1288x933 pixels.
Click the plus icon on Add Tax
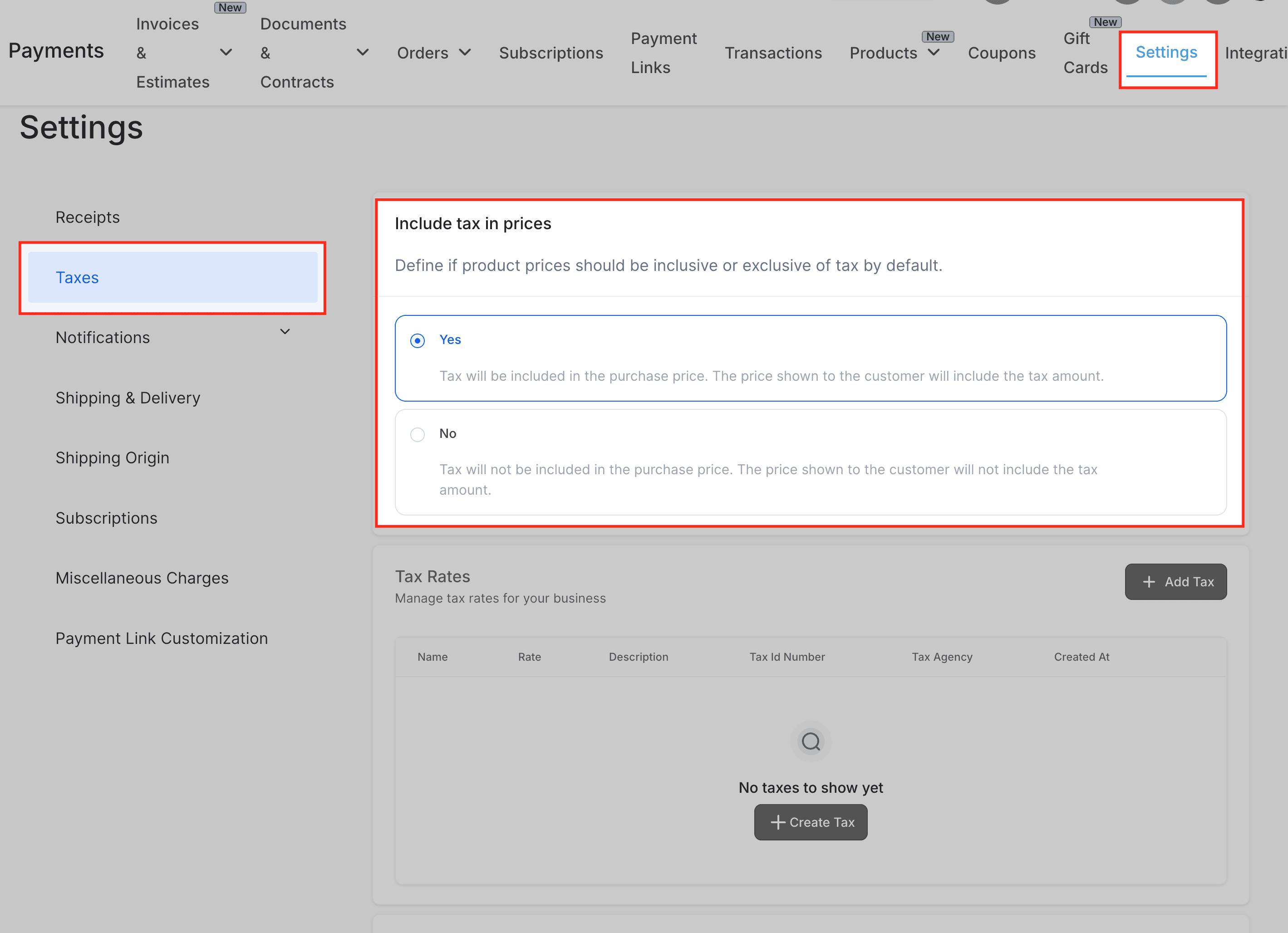[x=1149, y=581]
